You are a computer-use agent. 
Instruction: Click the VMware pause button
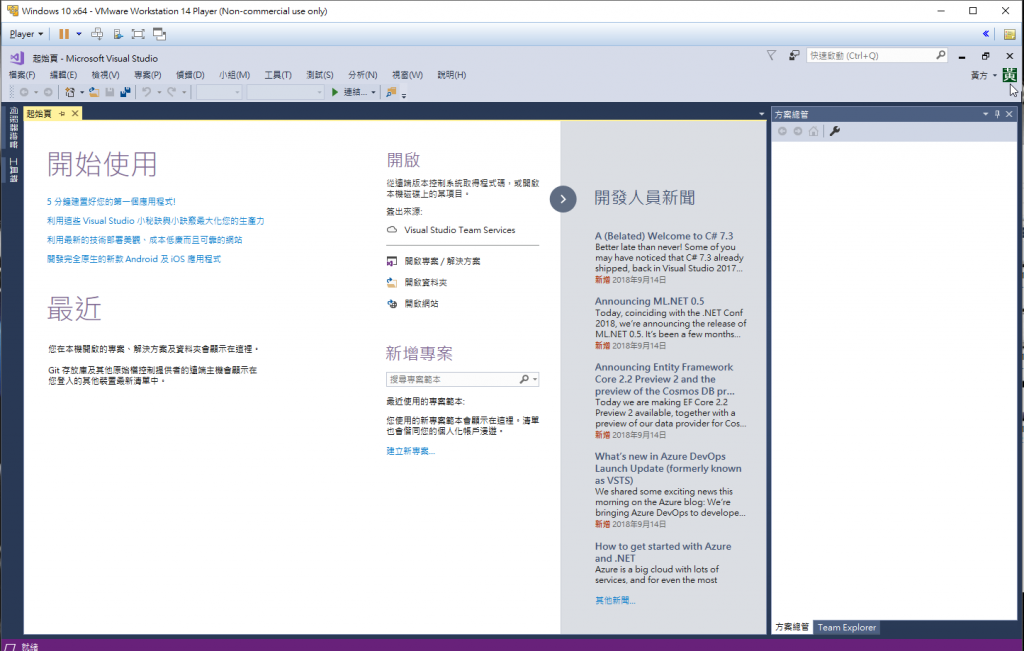(63, 34)
